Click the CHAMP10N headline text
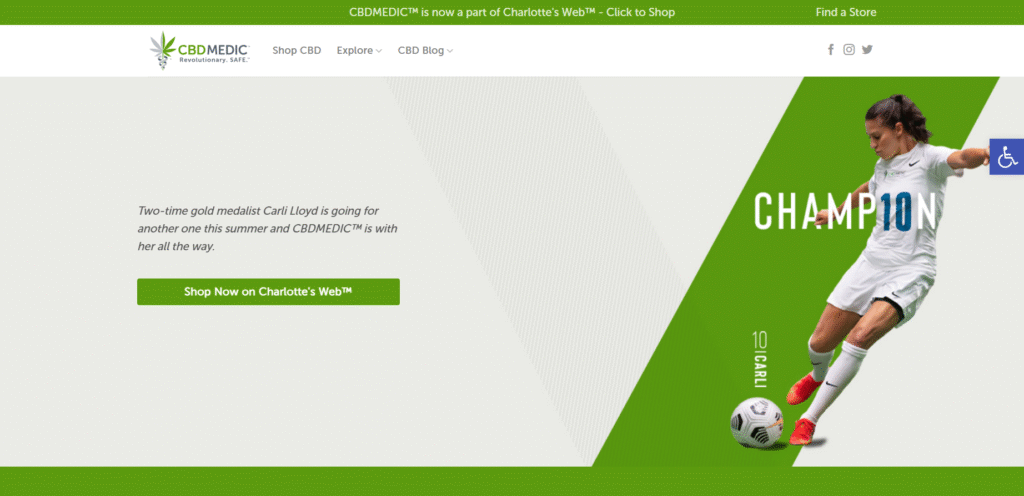 tap(845, 211)
